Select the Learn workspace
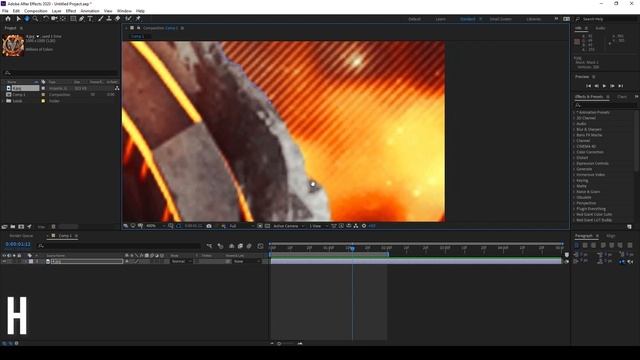This screenshot has height=360, width=640. [x=440, y=19]
